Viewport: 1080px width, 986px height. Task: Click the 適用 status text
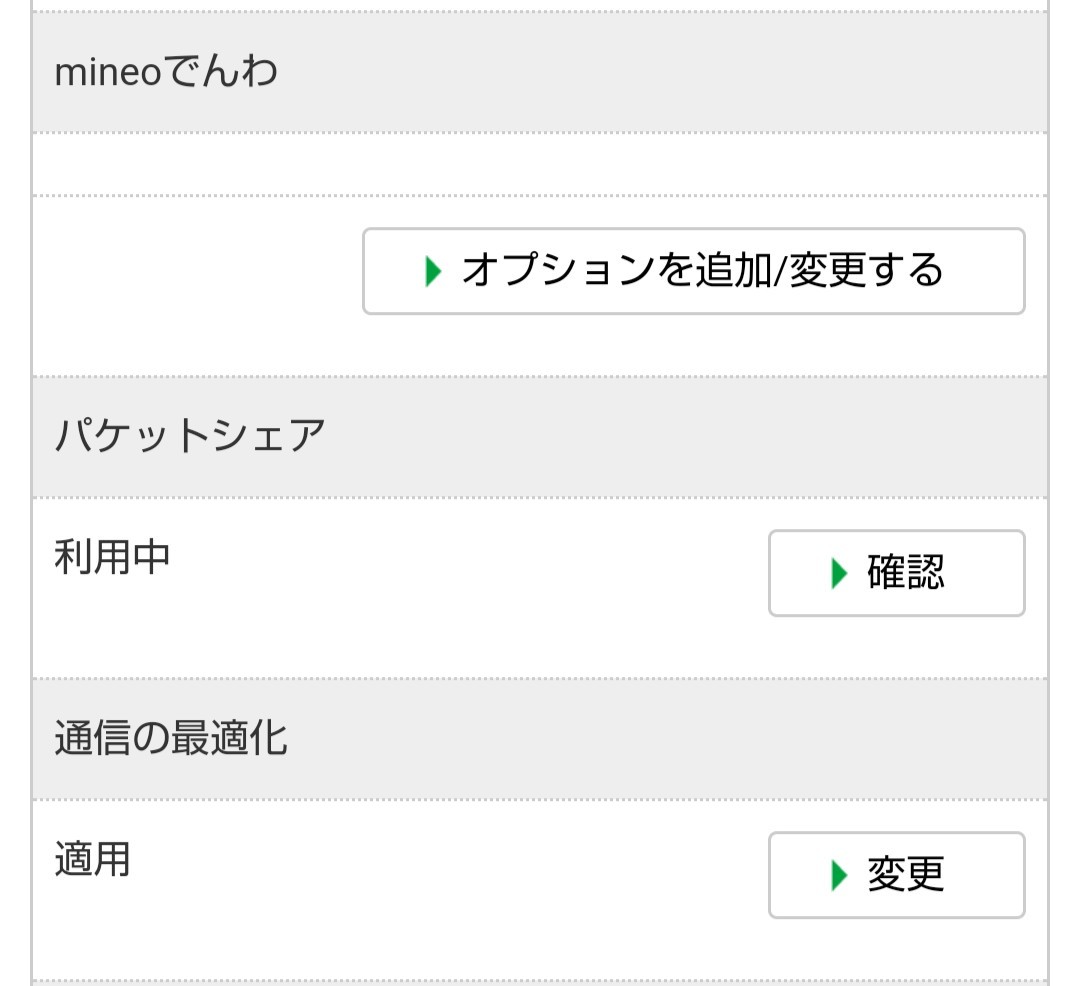[93, 859]
